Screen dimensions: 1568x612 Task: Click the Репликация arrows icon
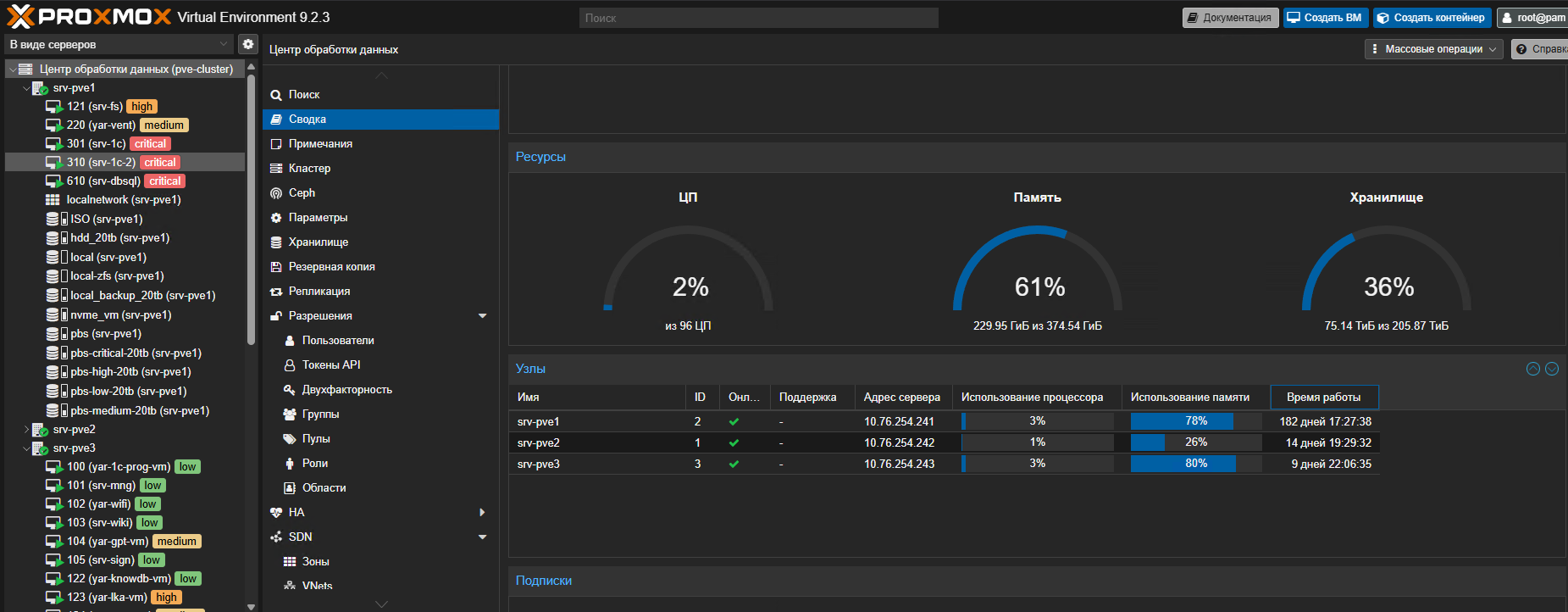tap(276, 292)
